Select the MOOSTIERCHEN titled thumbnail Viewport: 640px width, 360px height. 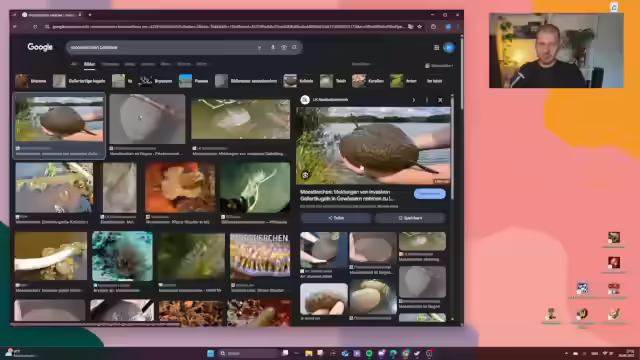(260, 256)
